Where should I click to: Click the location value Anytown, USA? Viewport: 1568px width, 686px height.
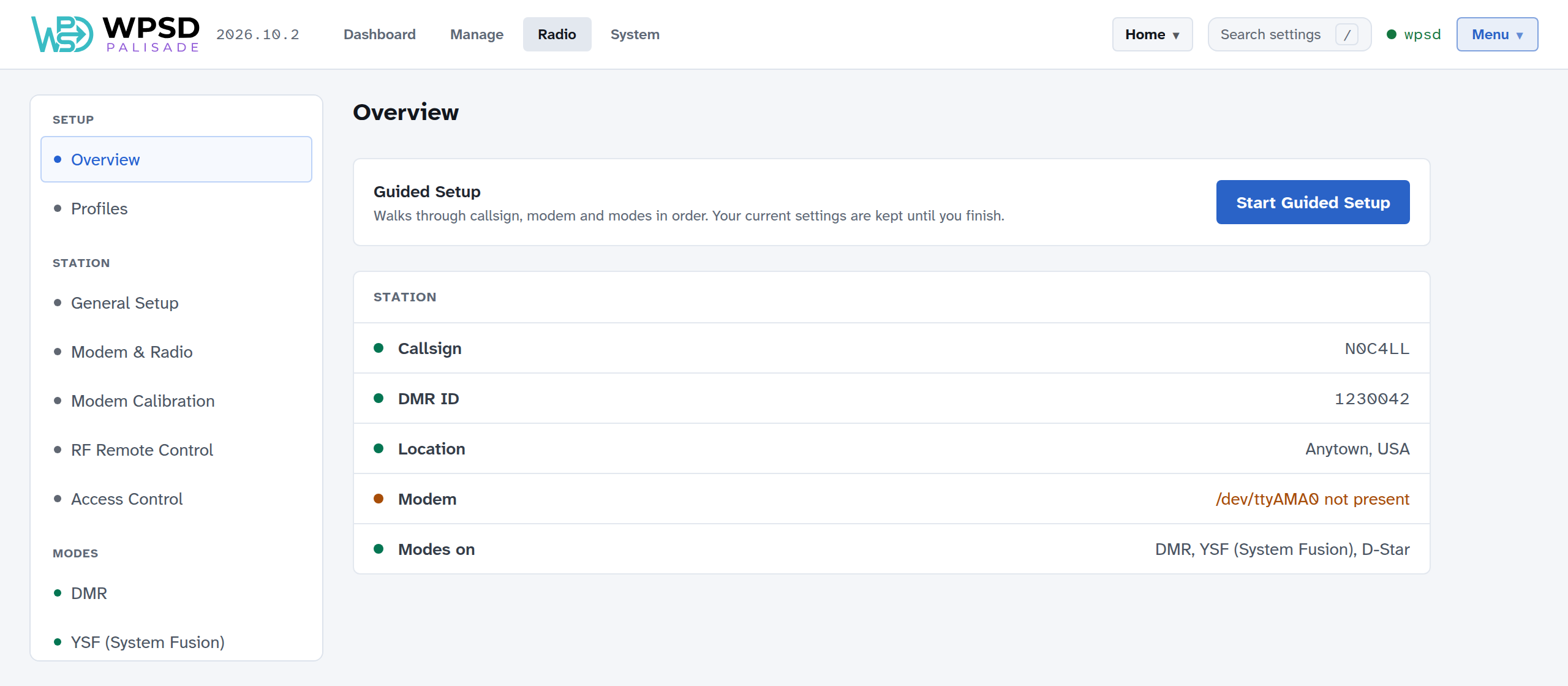(1357, 449)
